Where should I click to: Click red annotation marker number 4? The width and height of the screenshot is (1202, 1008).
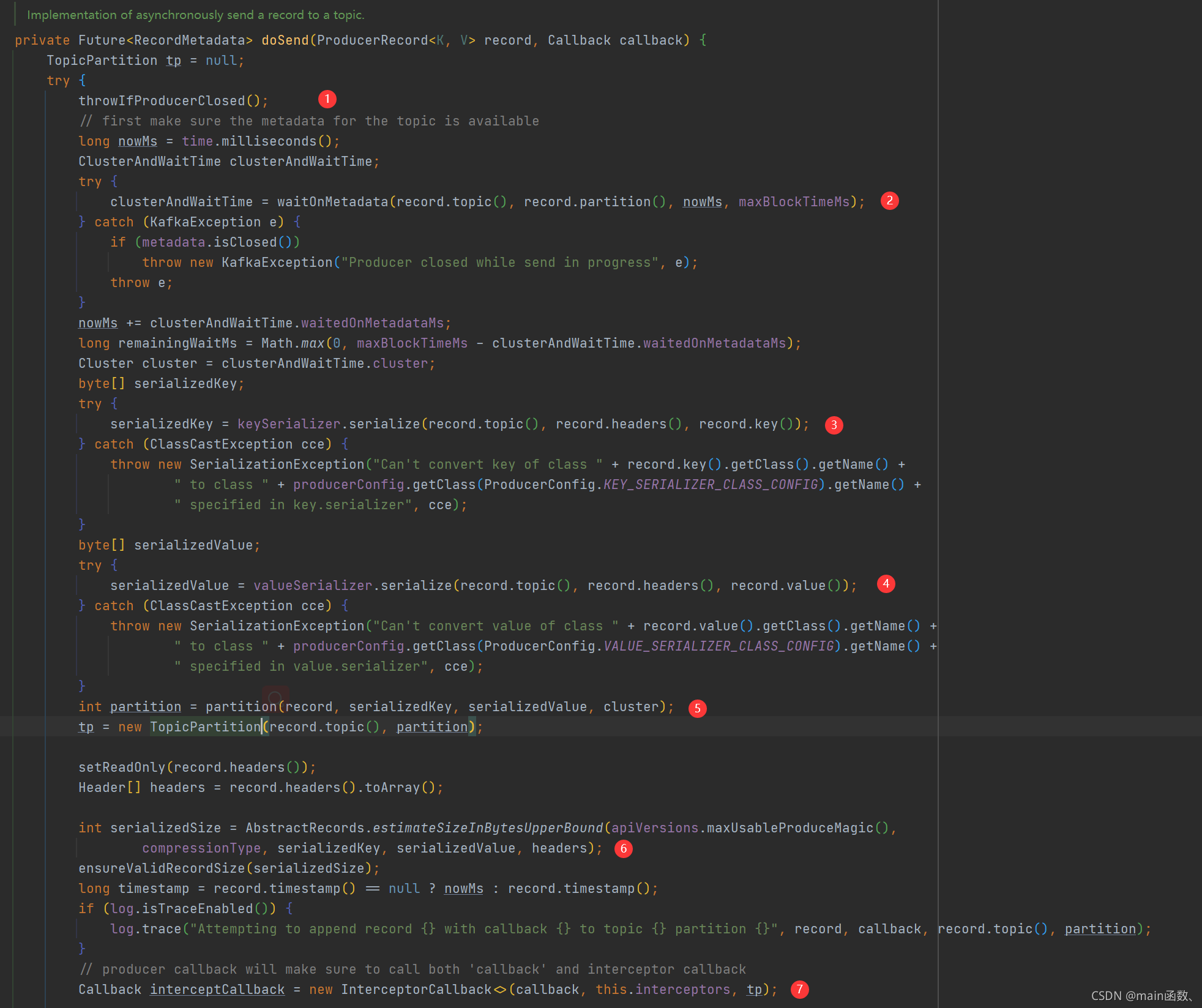886,584
